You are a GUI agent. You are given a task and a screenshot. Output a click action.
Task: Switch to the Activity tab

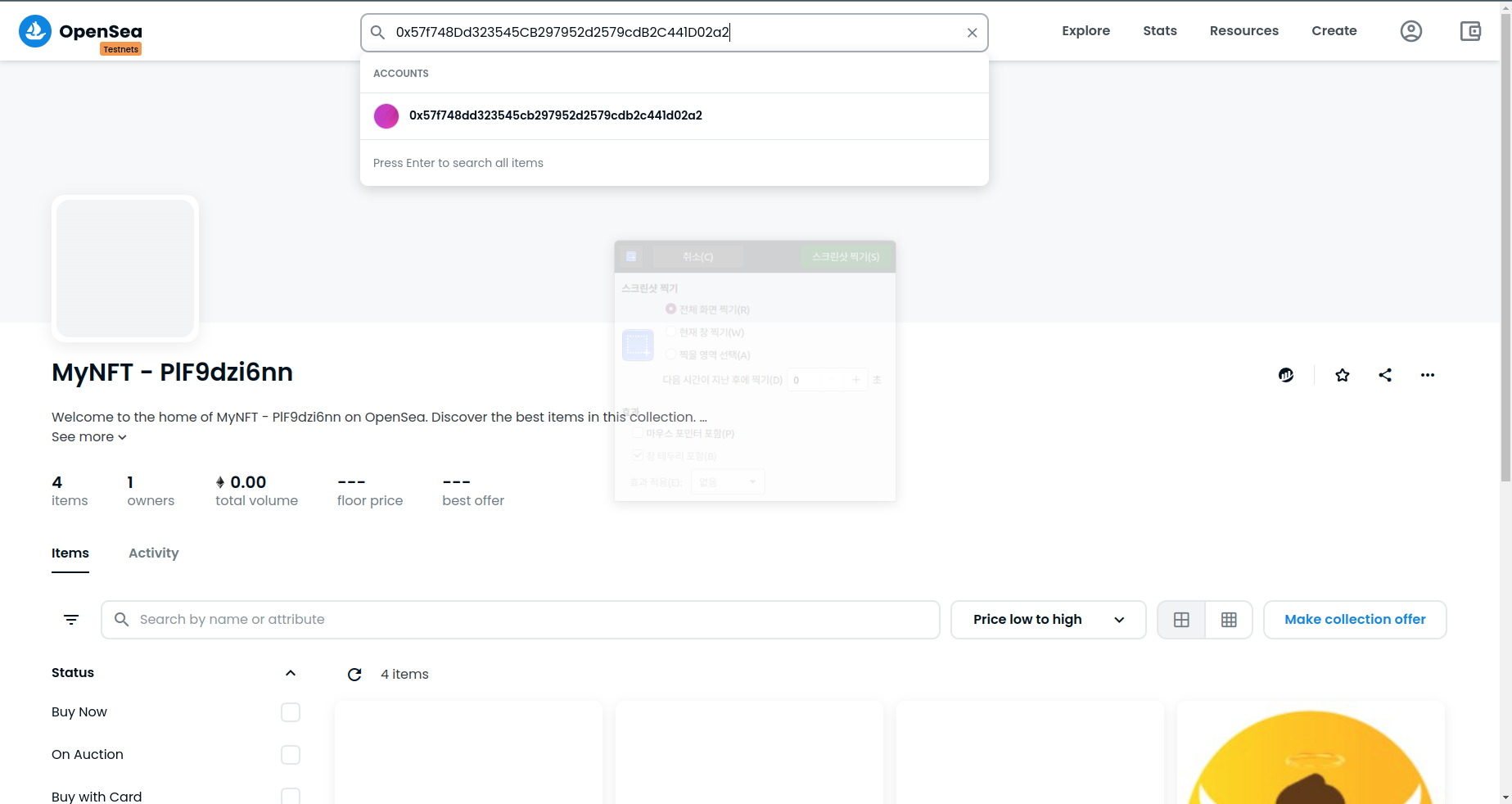[153, 553]
